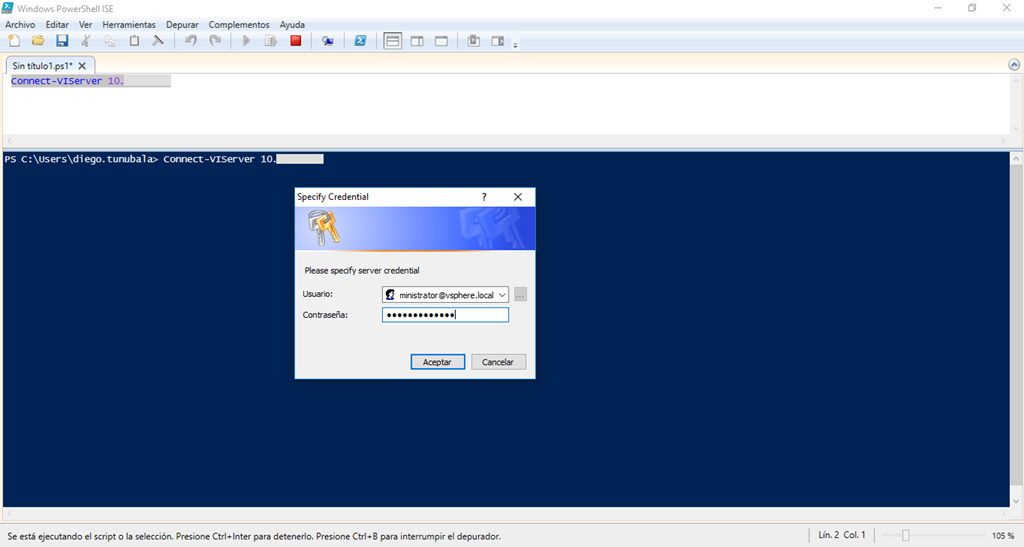The height and width of the screenshot is (547, 1024).
Task: Show script pane on top layout
Action: (393, 41)
